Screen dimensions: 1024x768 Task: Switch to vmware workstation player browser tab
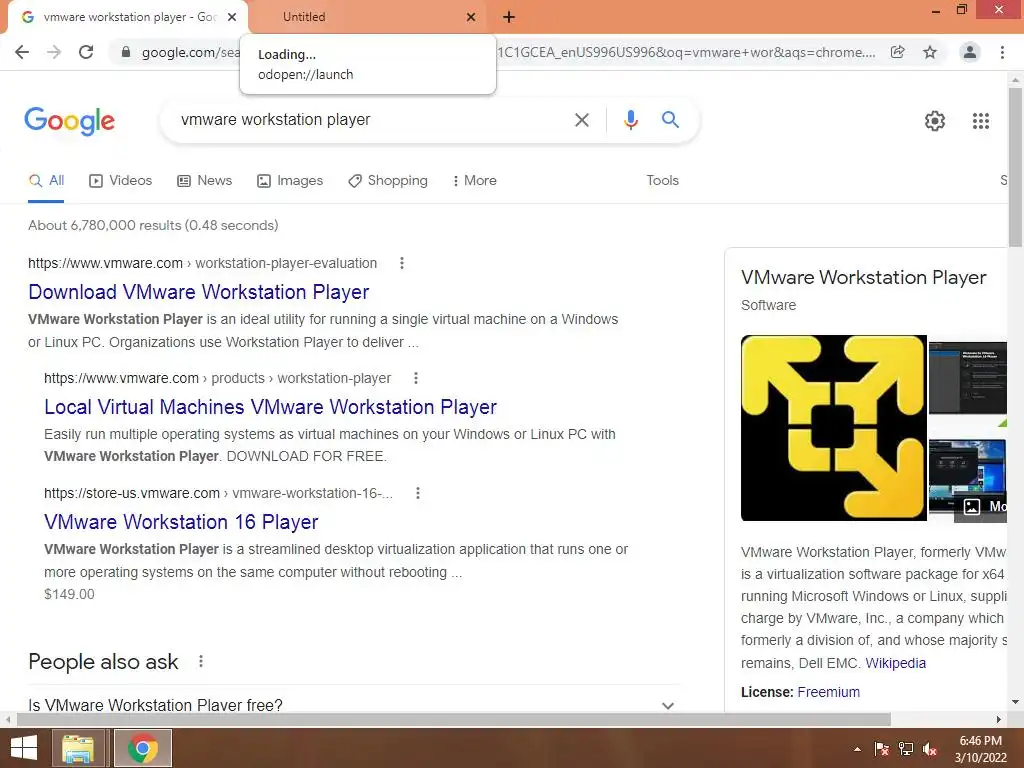pyautogui.click(x=129, y=17)
